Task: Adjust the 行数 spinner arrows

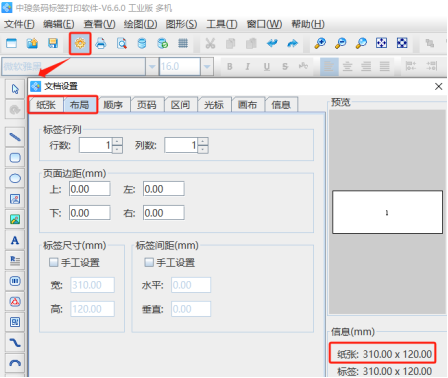Action: tap(117, 145)
